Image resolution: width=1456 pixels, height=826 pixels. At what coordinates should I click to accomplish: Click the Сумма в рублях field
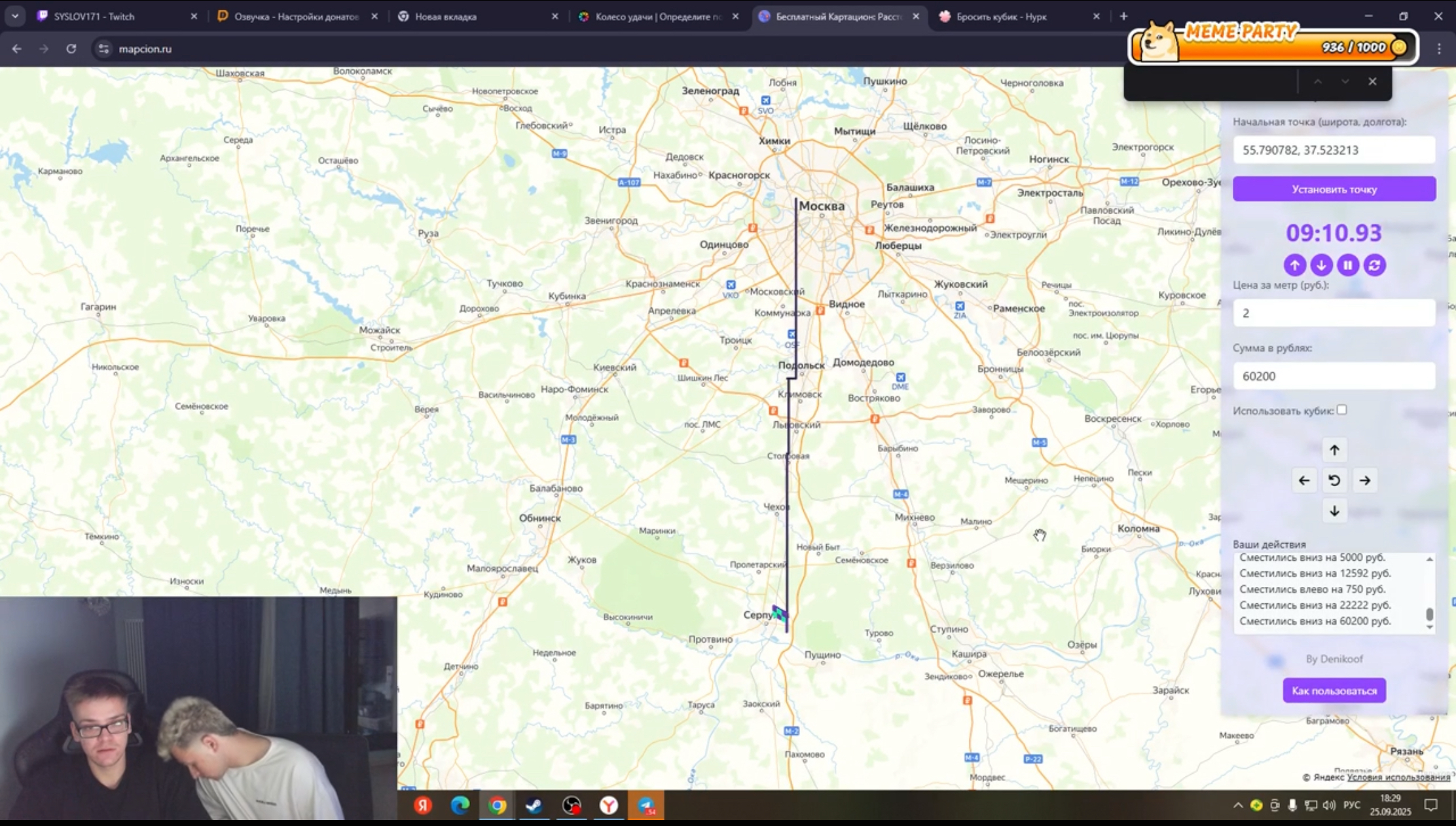pyautogui.click(x=1334, y=376)
